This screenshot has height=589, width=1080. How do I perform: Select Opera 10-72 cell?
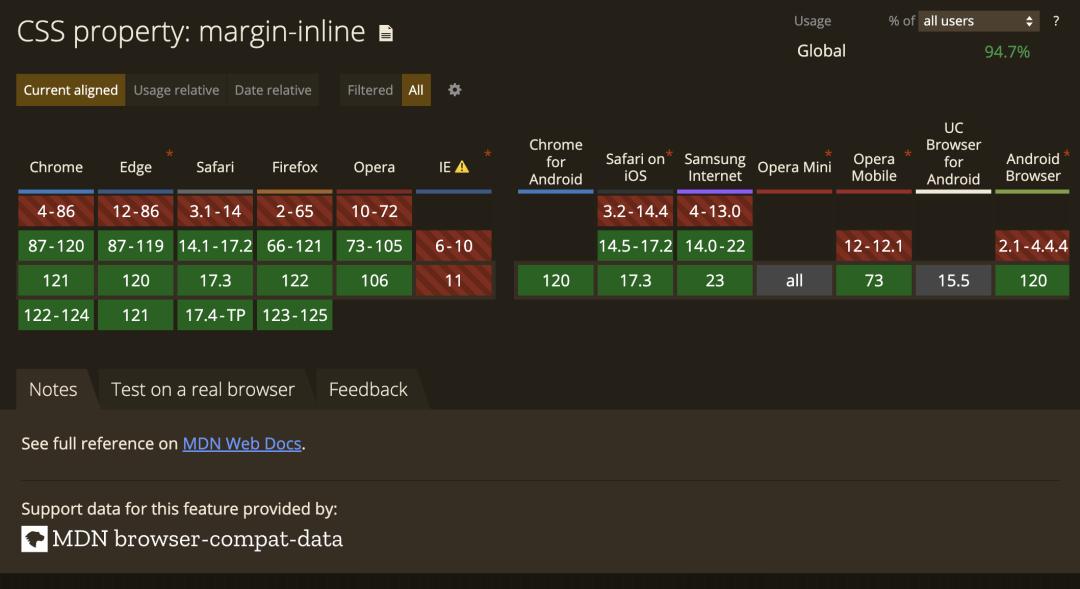coord(374,211)
